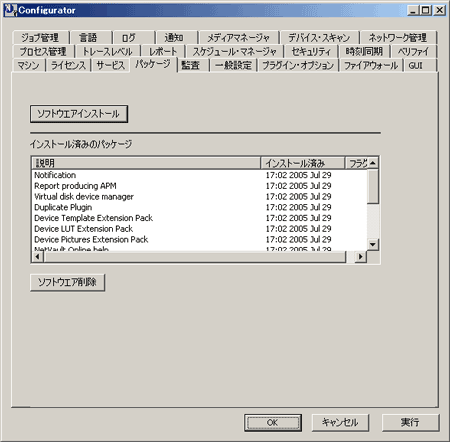The width and height of the screenshot is (450, 442).
Task: Click the vertical scrollbar thumb in package list
Action: click(373, 186)
